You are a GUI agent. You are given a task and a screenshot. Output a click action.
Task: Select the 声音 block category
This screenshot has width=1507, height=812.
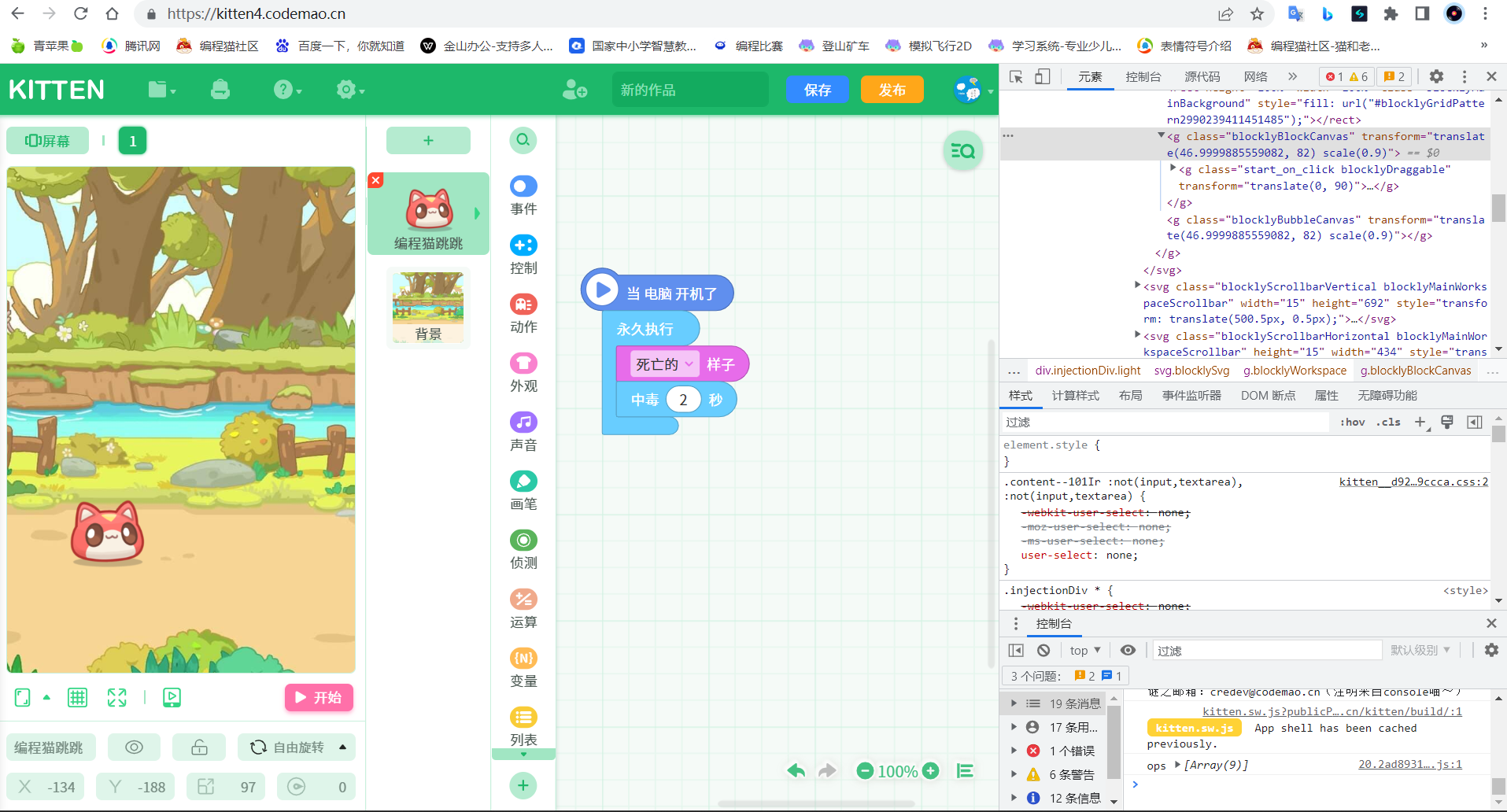coord(523,432)
